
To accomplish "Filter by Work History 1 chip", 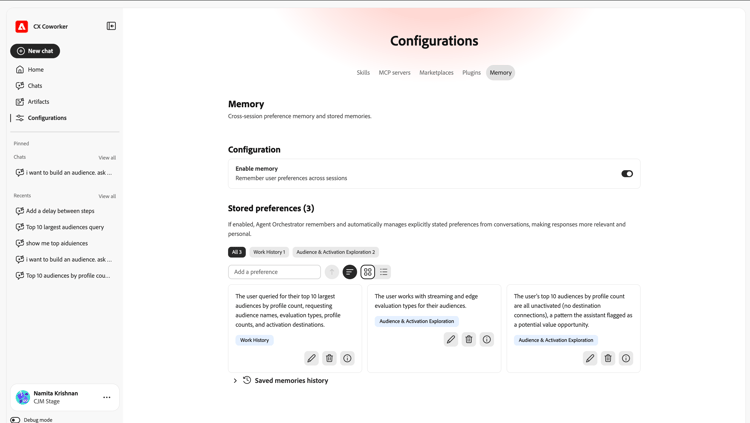I will 269,252.
